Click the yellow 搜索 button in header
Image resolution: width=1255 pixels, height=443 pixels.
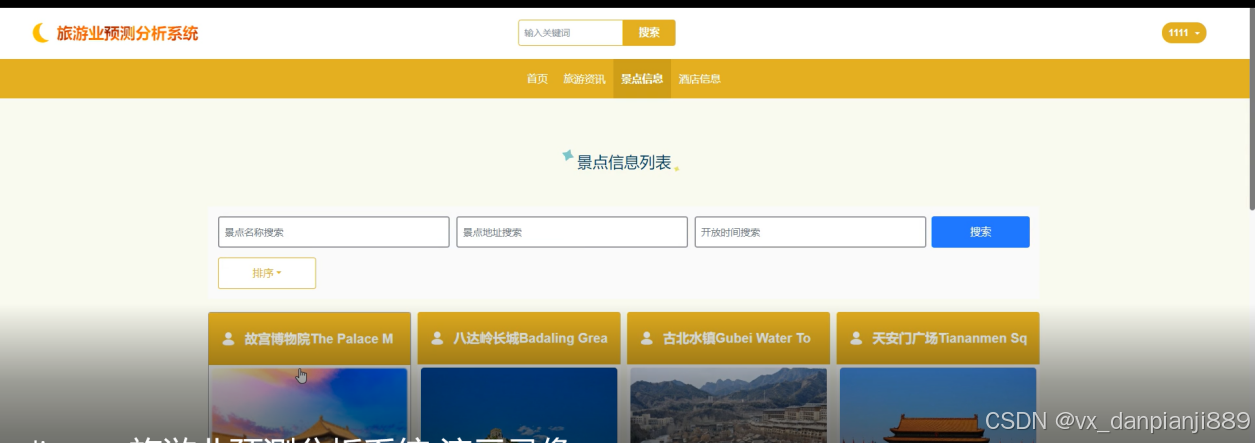(x=649, y=33)
